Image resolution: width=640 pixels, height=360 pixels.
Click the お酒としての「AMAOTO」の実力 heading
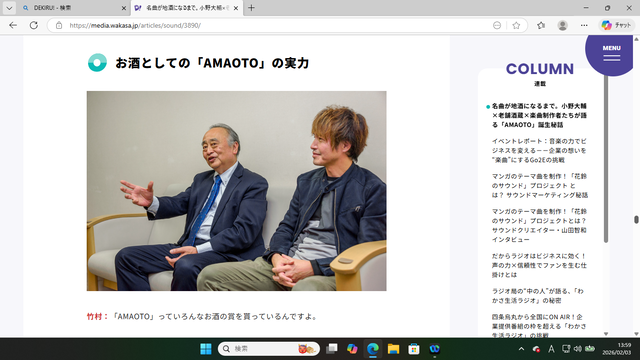212,63
